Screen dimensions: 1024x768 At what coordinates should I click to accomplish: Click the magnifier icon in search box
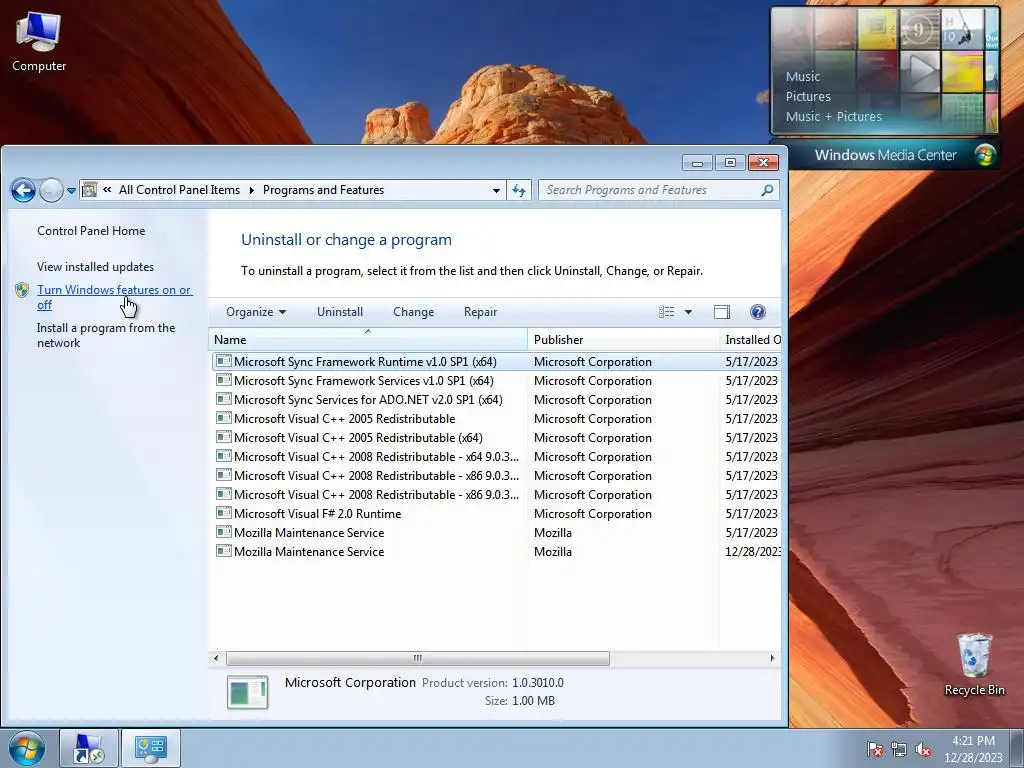(x=767, y=190)
